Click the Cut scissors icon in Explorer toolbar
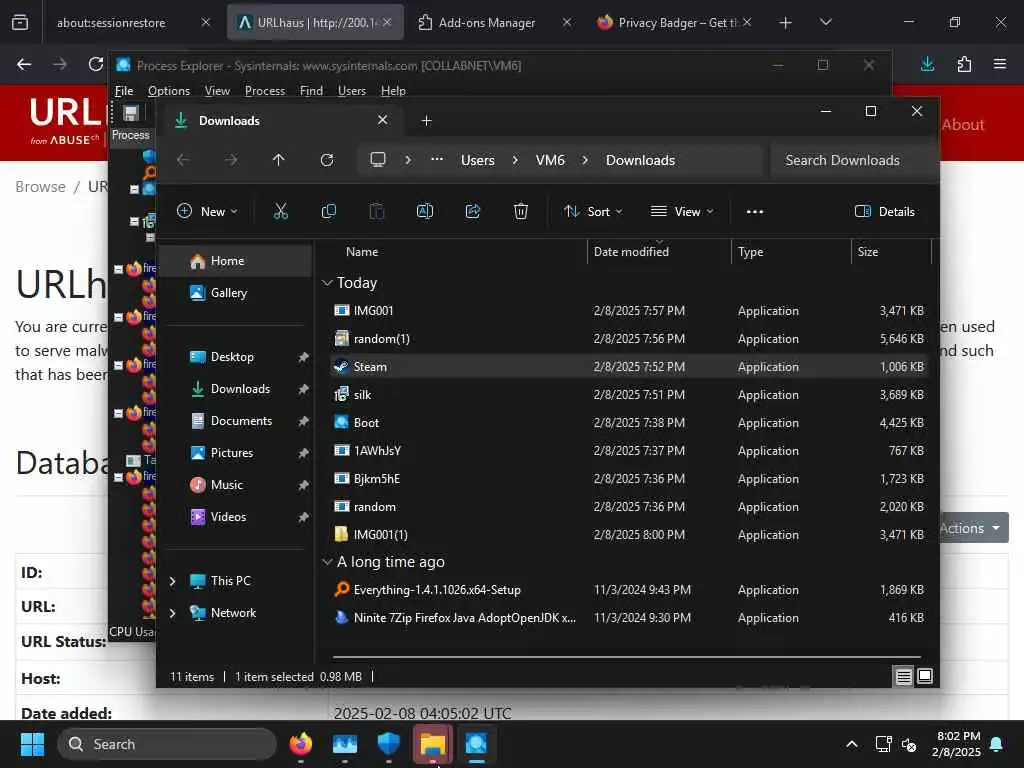The width and height of the screenshot is (1024, 768). pyautogui.click(x=281, y=211)
